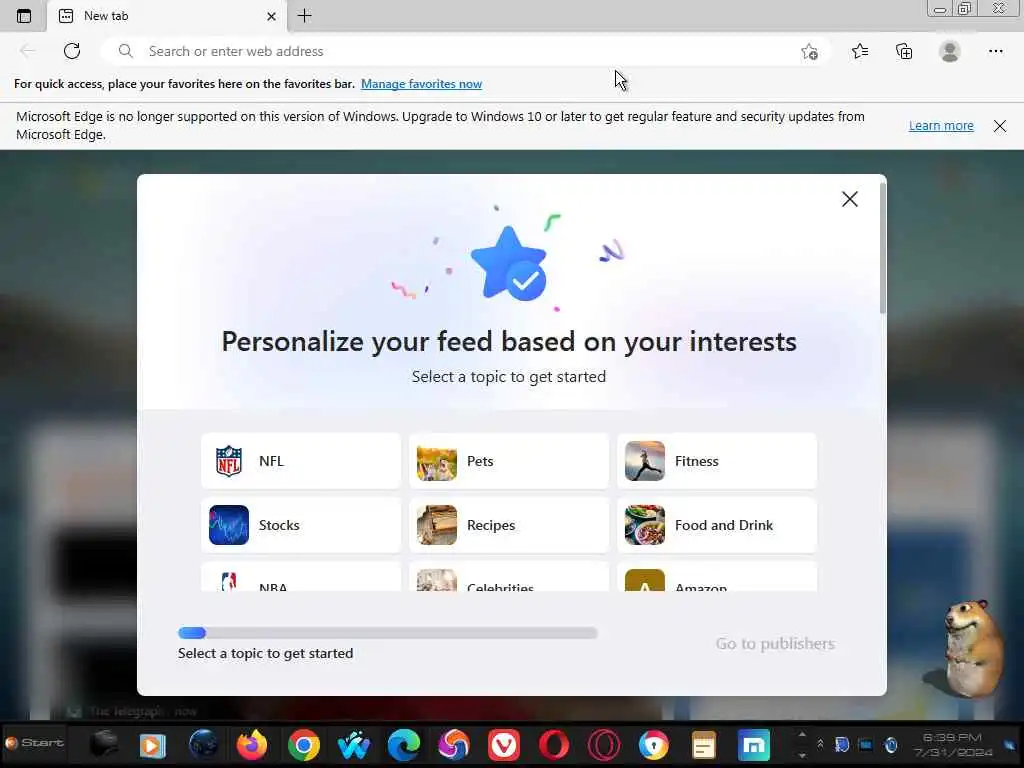Open the globe browser taskbar icon
The width and height of the screenshot is (1024, 768).
click(203, 745)
